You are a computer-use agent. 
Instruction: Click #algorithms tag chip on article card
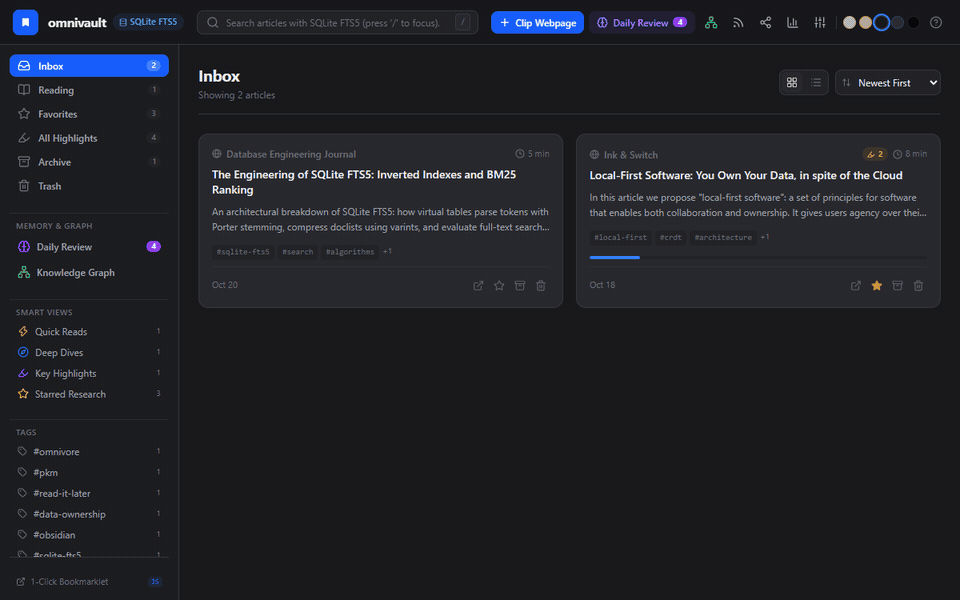[350, 252]
